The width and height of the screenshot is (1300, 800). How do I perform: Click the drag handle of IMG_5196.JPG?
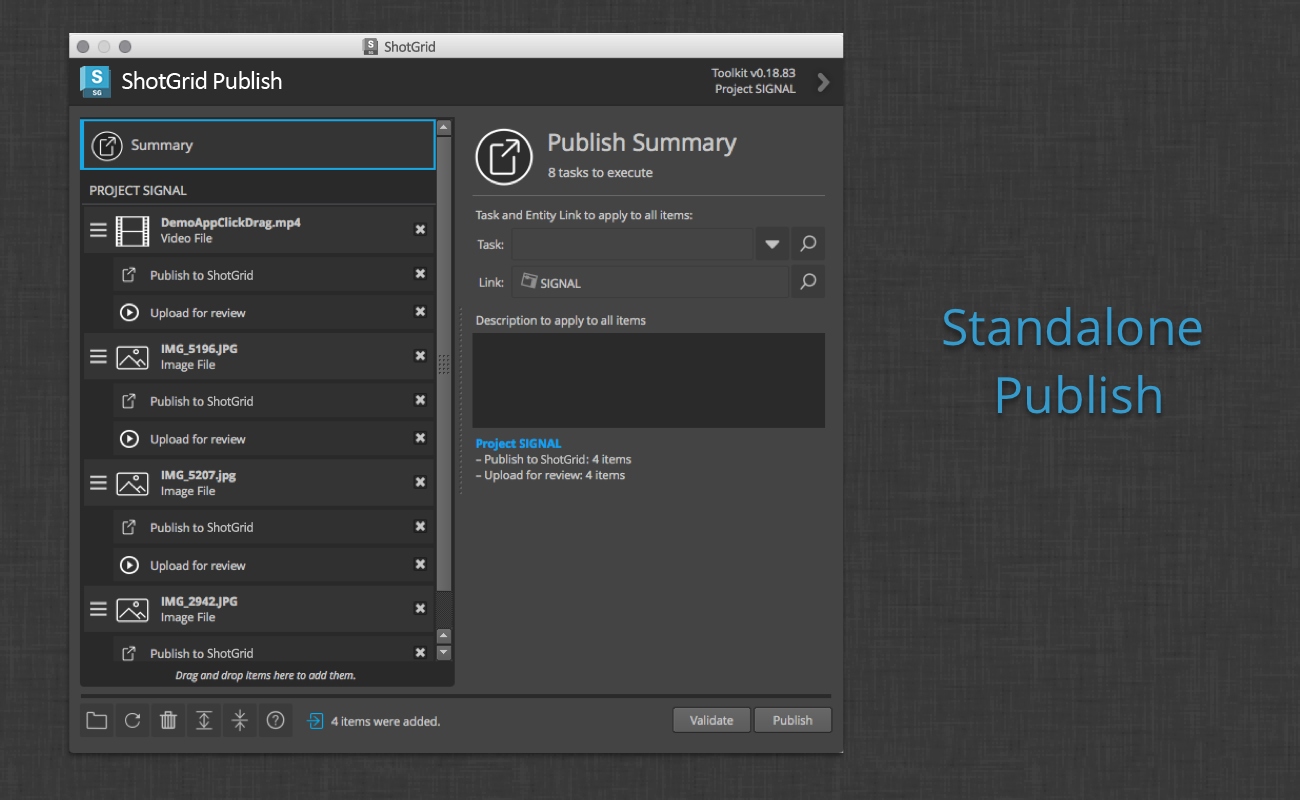point(98,356)
